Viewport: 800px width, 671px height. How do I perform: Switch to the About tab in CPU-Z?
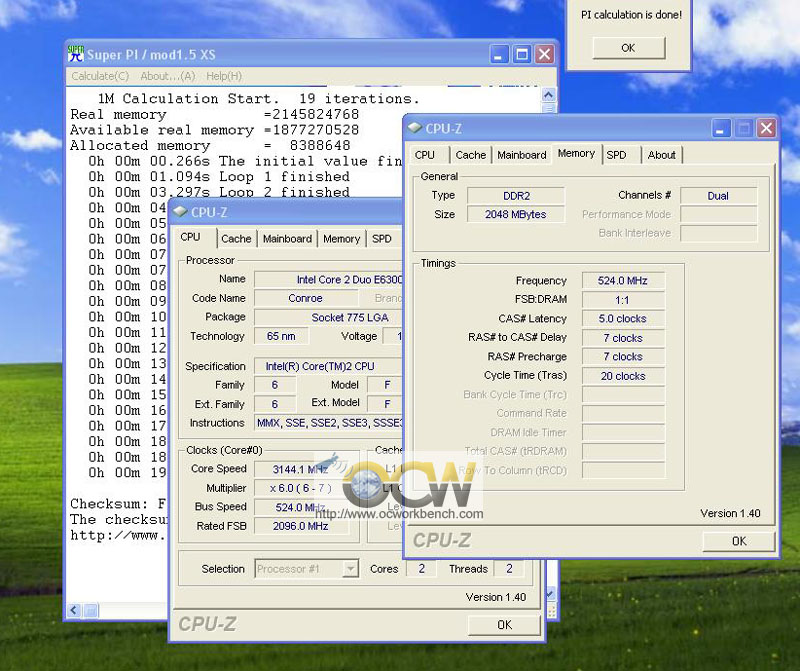661,155
